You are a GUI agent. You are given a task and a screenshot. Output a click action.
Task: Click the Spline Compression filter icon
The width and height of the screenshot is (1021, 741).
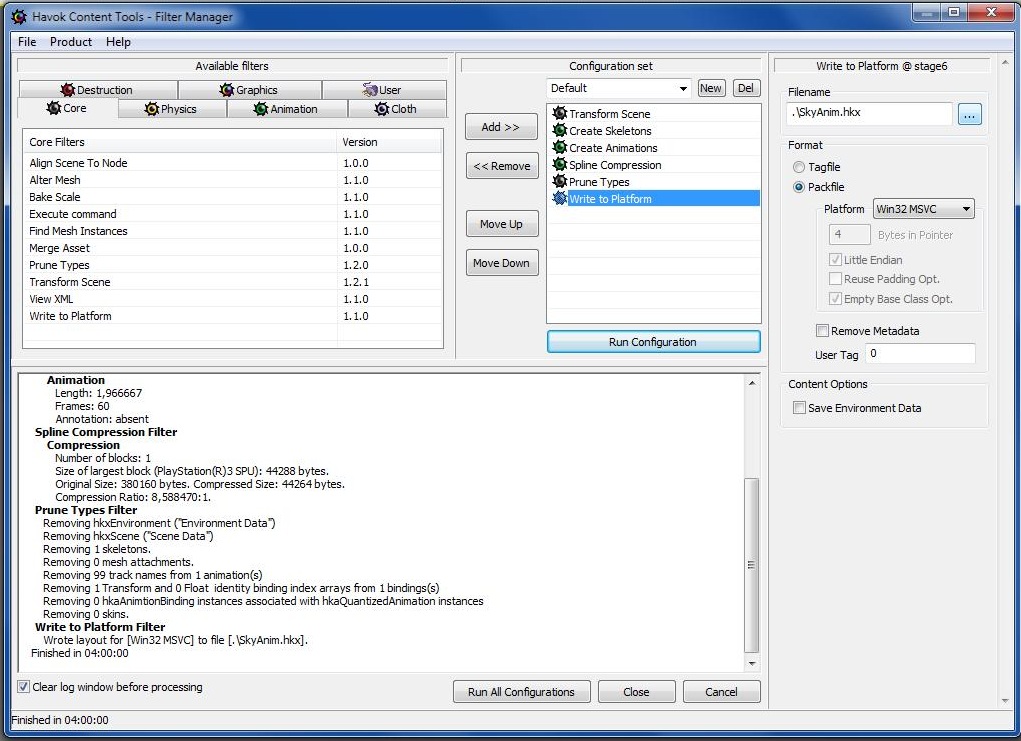pyautogui.click(x=559, y=164)
